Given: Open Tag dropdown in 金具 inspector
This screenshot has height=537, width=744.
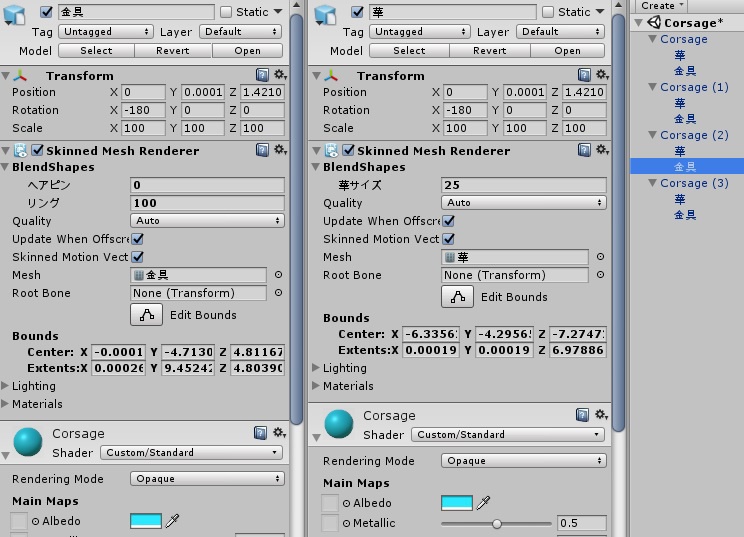Looking at the screenshot, I should (x=106, y=32).
